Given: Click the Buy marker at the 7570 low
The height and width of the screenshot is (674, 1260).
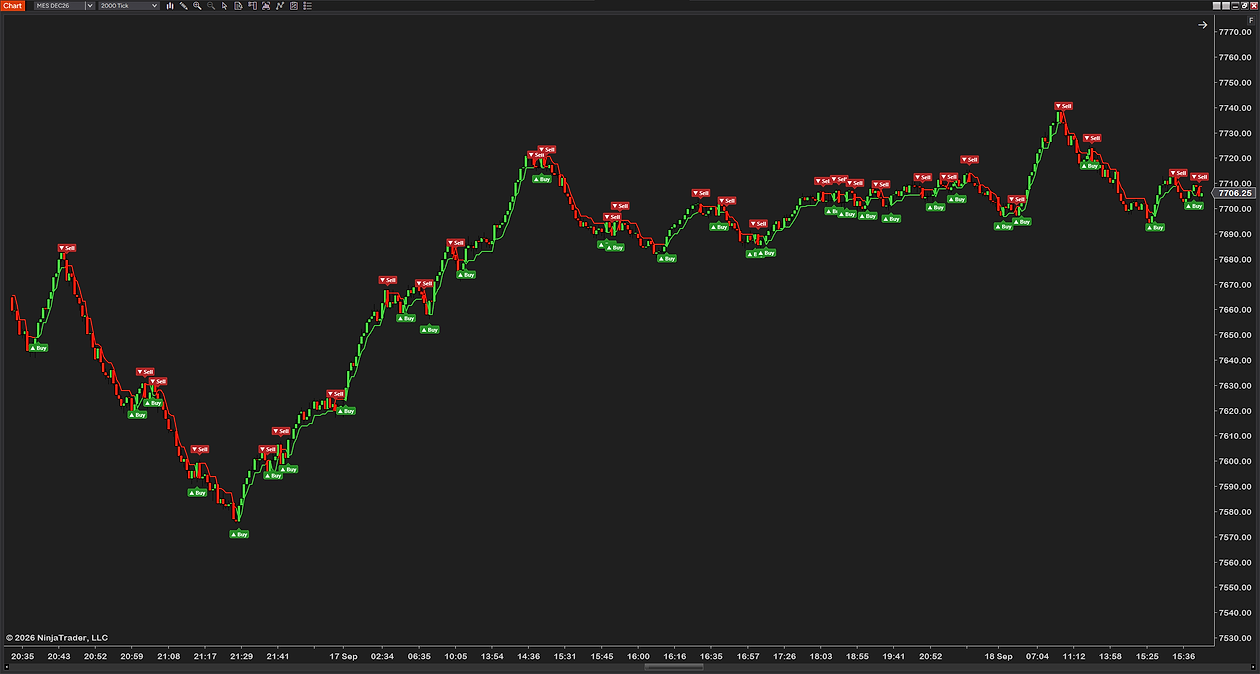Looking at the screenshot, I should pyautogui.click(x=239, y=534).
